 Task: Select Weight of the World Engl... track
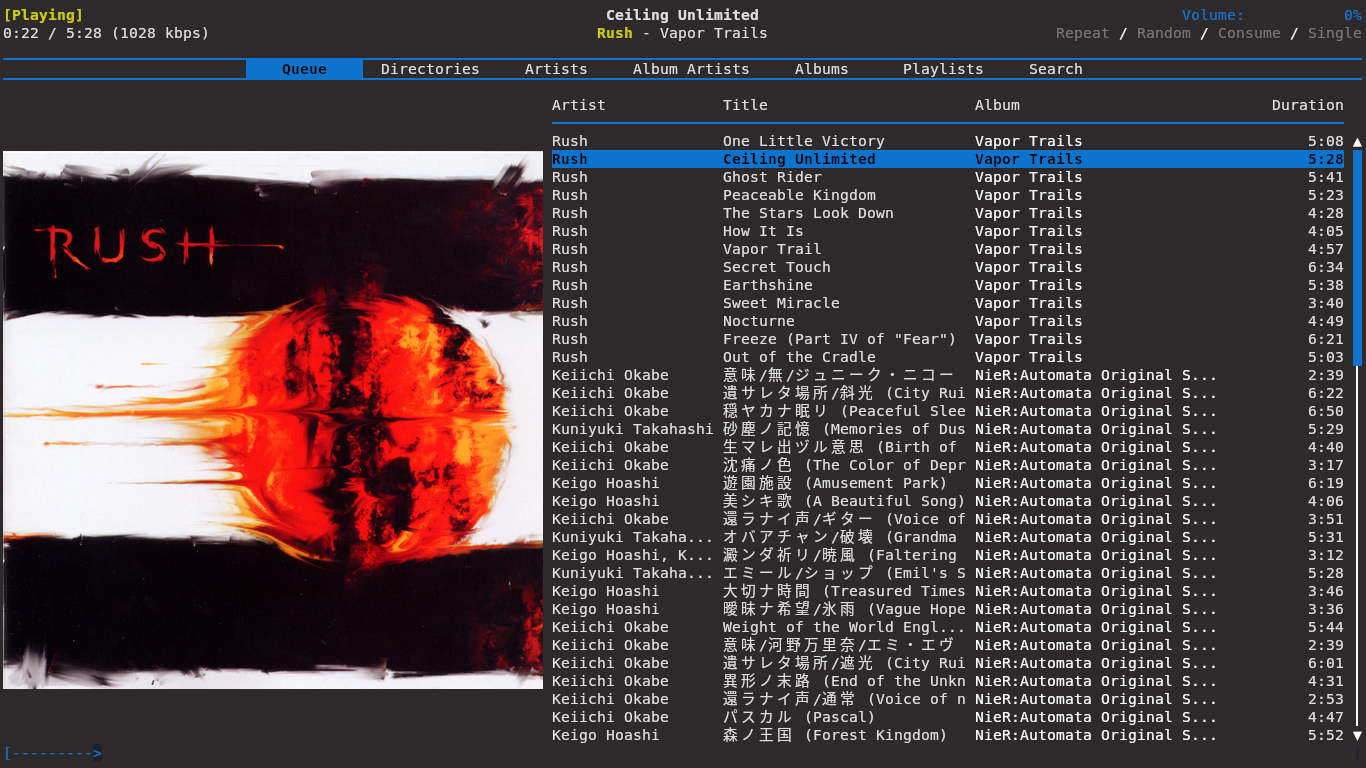click(x=948, y=627)
